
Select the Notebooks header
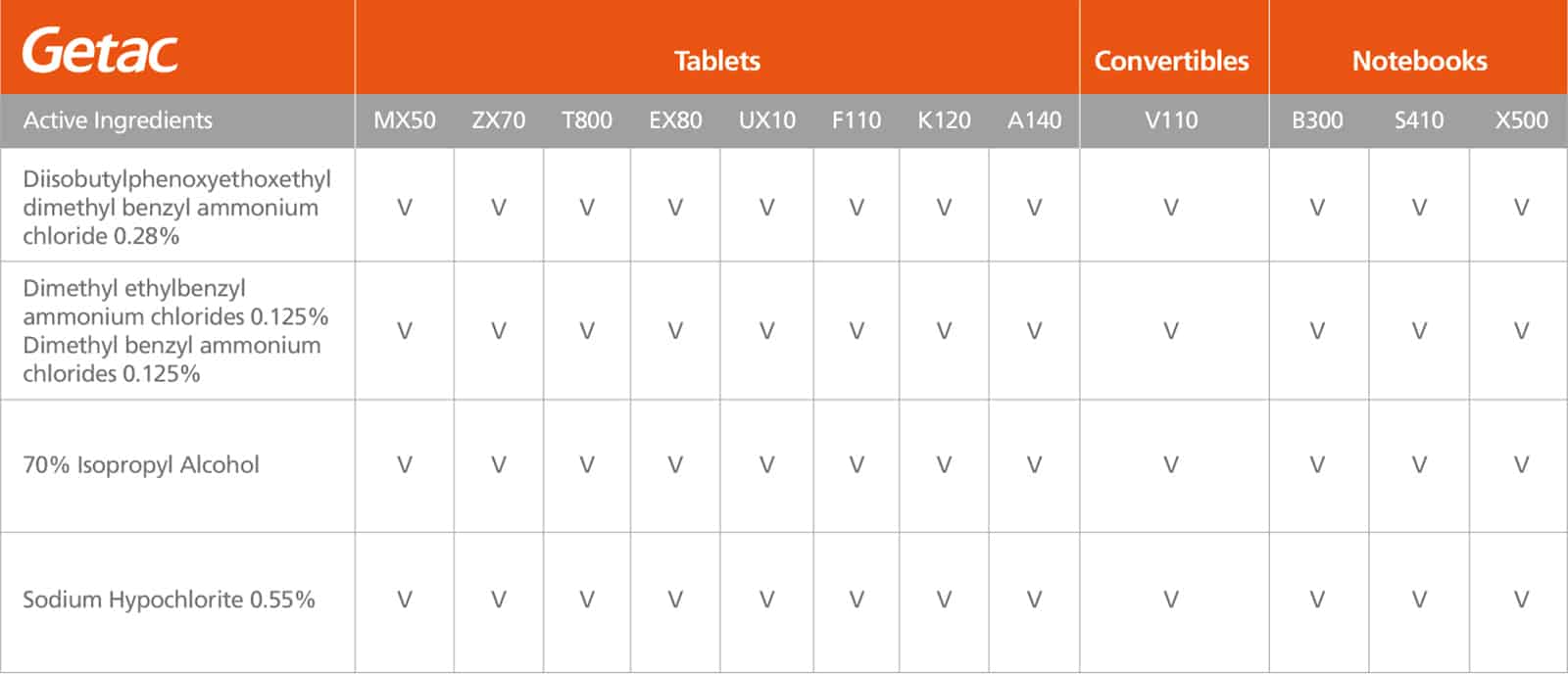(1419, 61)
